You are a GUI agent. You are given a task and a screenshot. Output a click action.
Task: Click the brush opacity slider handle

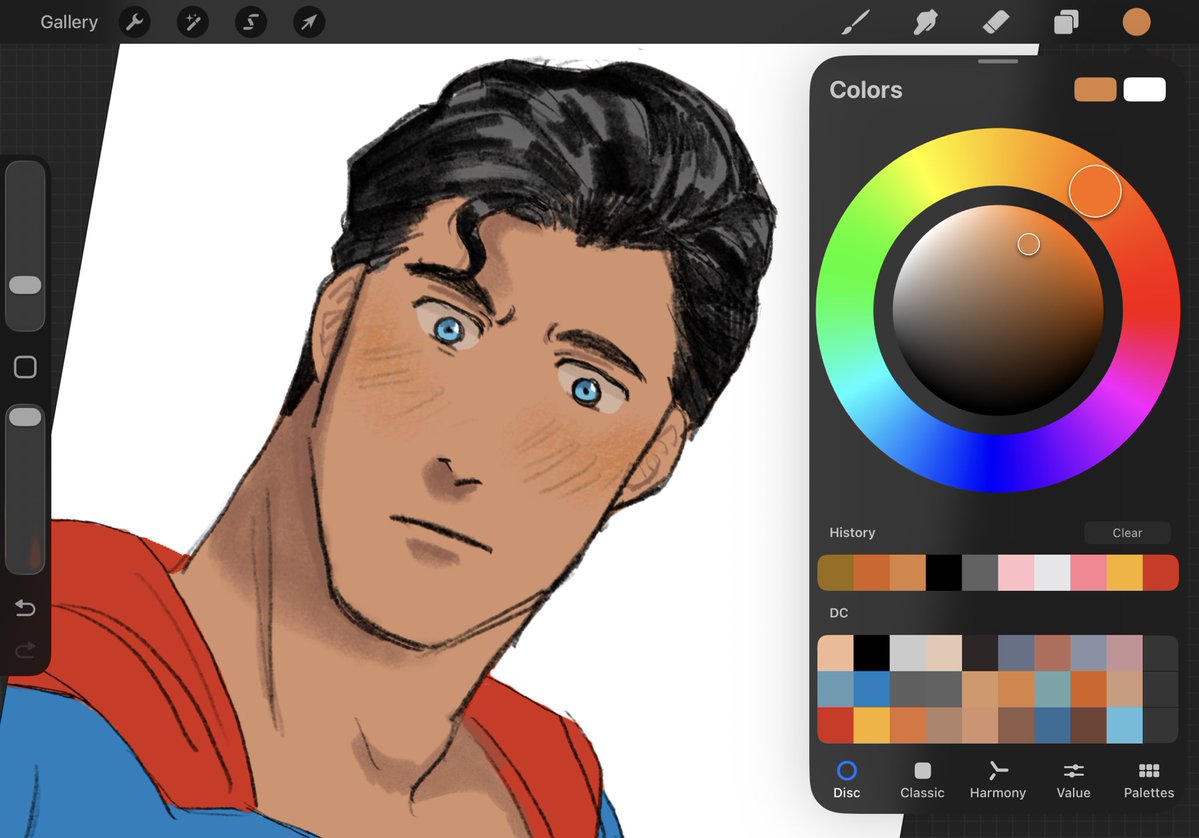tap(25, 417)
